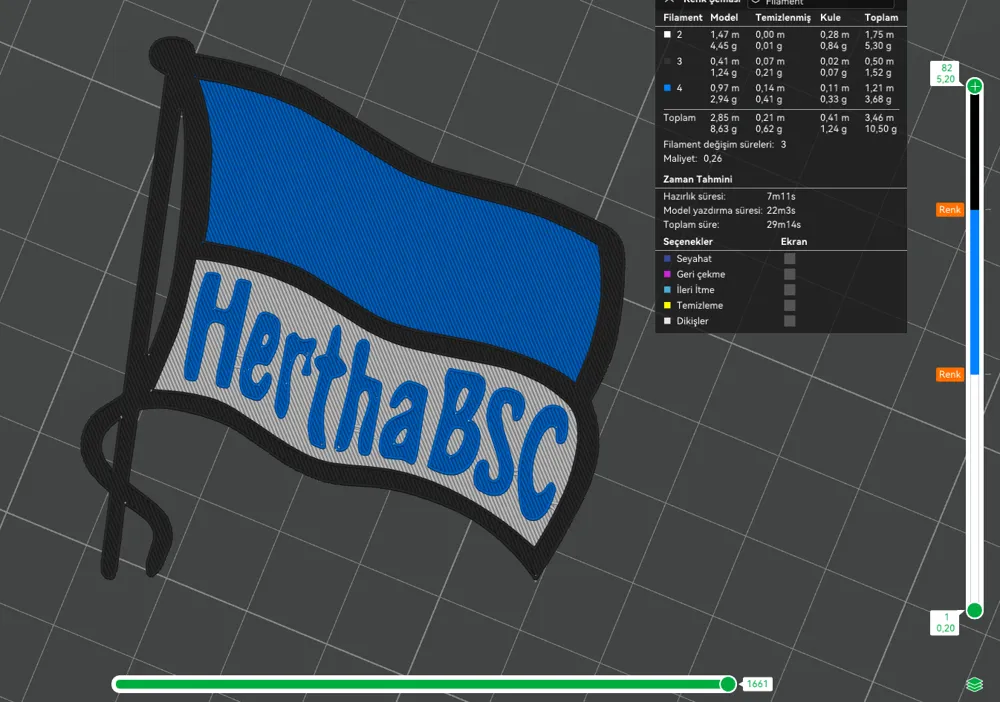
Task: Click the horizontal move slider's green thumb
Action: point(728,684)
